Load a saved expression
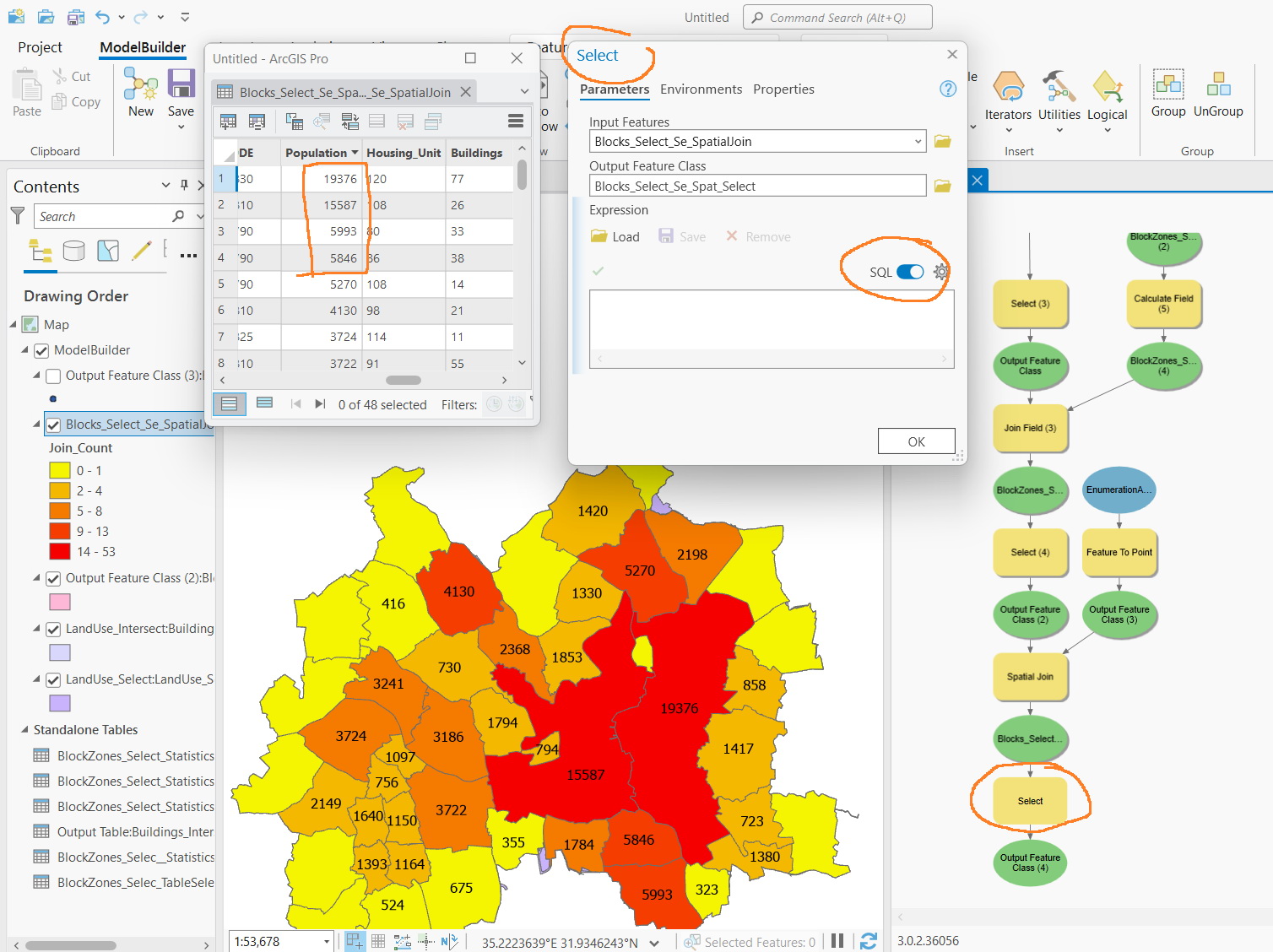1273x952 pixels. (615, 236)
